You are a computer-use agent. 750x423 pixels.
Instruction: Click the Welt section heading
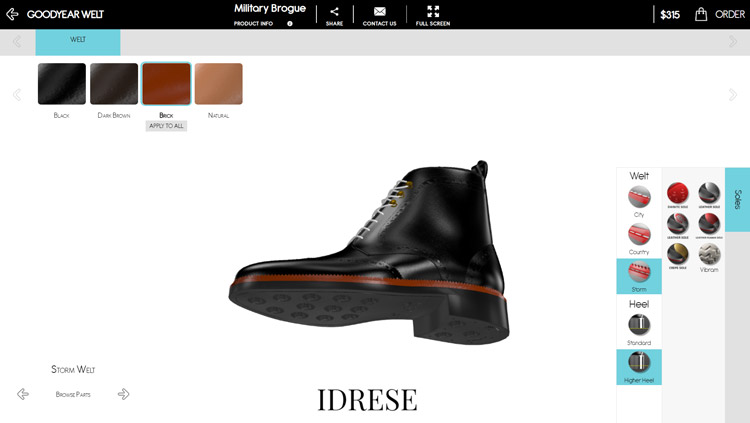pyautogui.click(x=639, y=176)
